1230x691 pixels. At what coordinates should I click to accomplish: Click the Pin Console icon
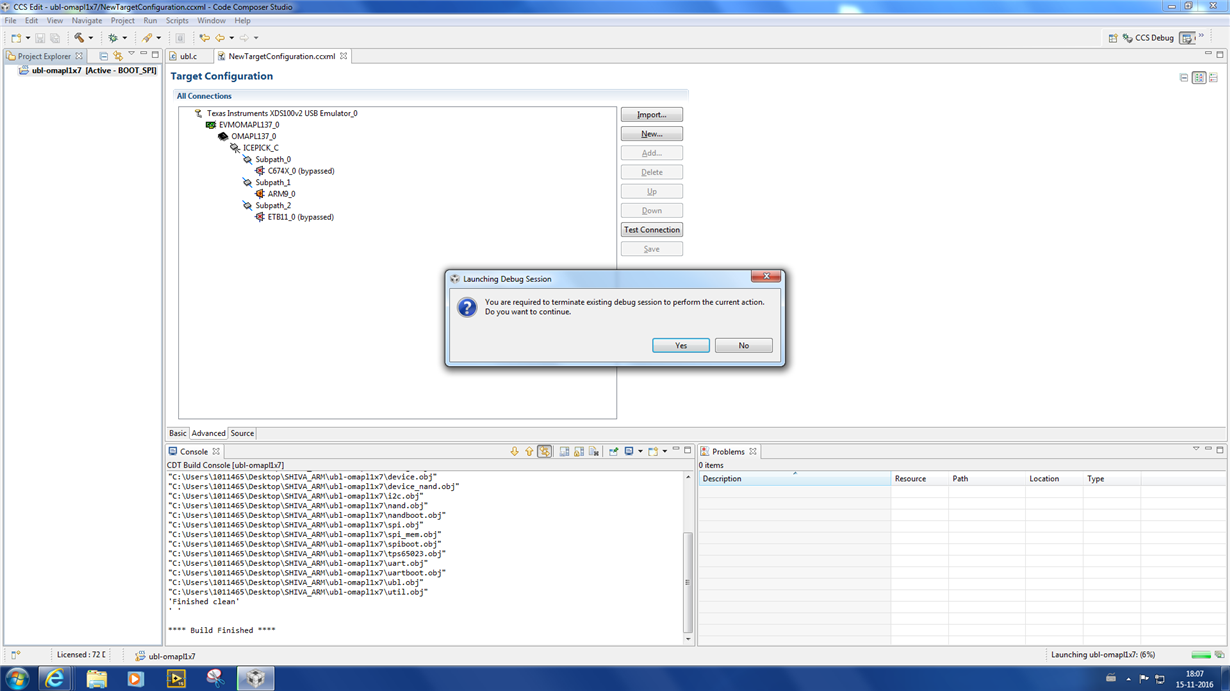613,452
